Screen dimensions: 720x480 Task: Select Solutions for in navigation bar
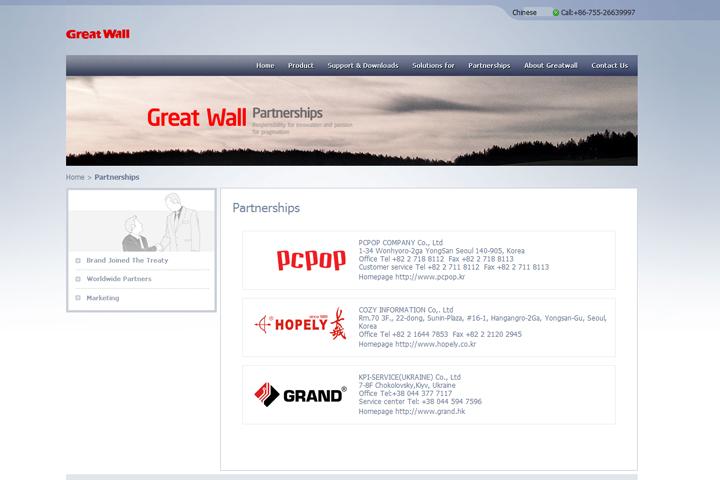(433, 66)
